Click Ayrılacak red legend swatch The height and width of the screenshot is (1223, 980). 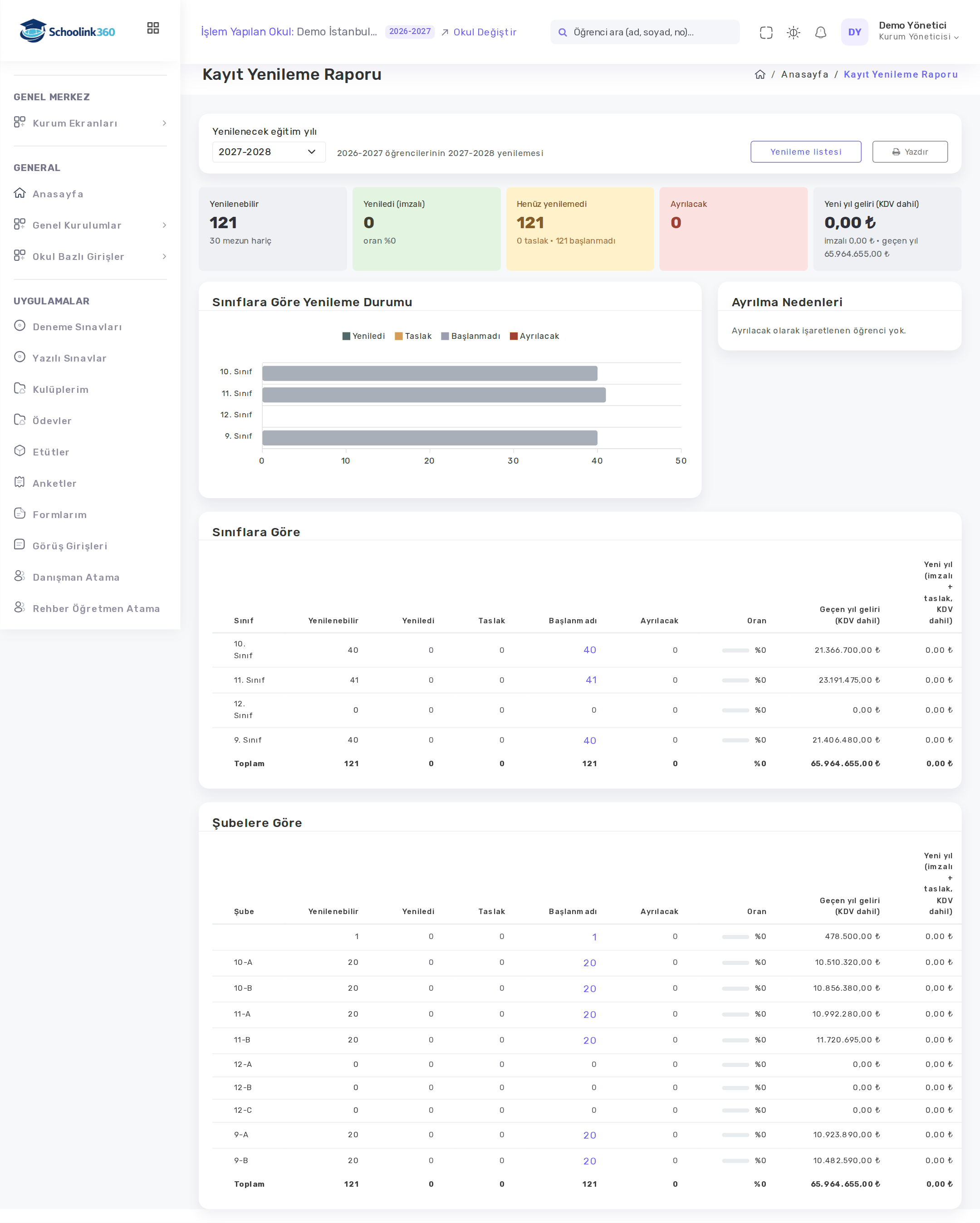point(514,336)
